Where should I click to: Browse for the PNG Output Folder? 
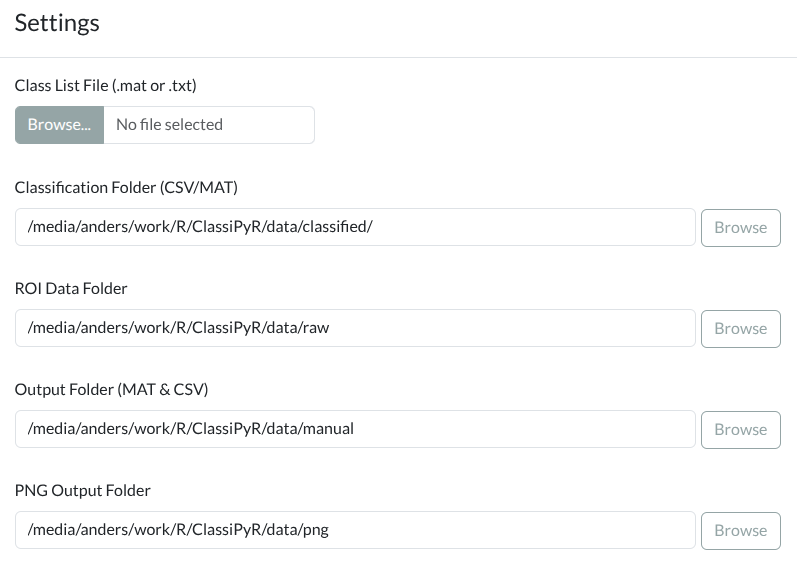coord(740,530)
